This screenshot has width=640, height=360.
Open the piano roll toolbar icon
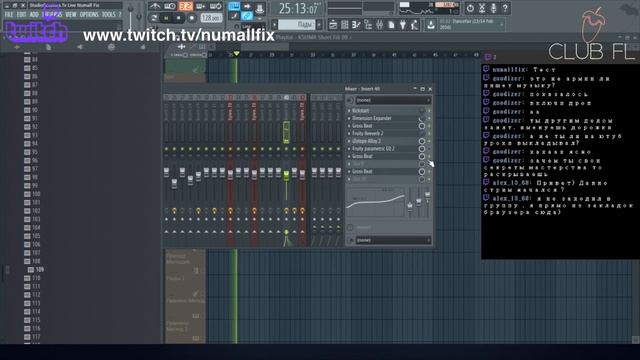pos(356,25)
